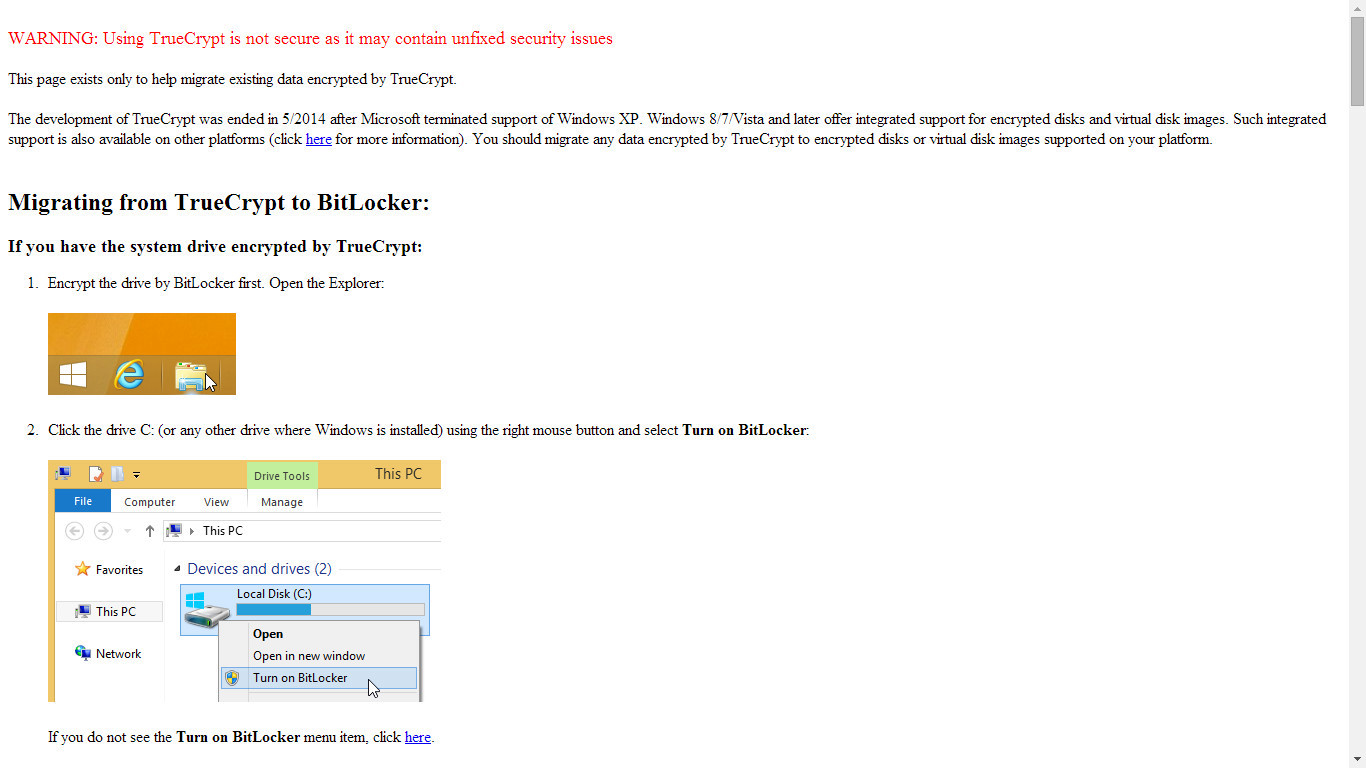Image resolution: width=1366 pixels, height=768 pixels.
Task: Click 'here' link below BitLocker screenshot
Action: pos(417,737)
